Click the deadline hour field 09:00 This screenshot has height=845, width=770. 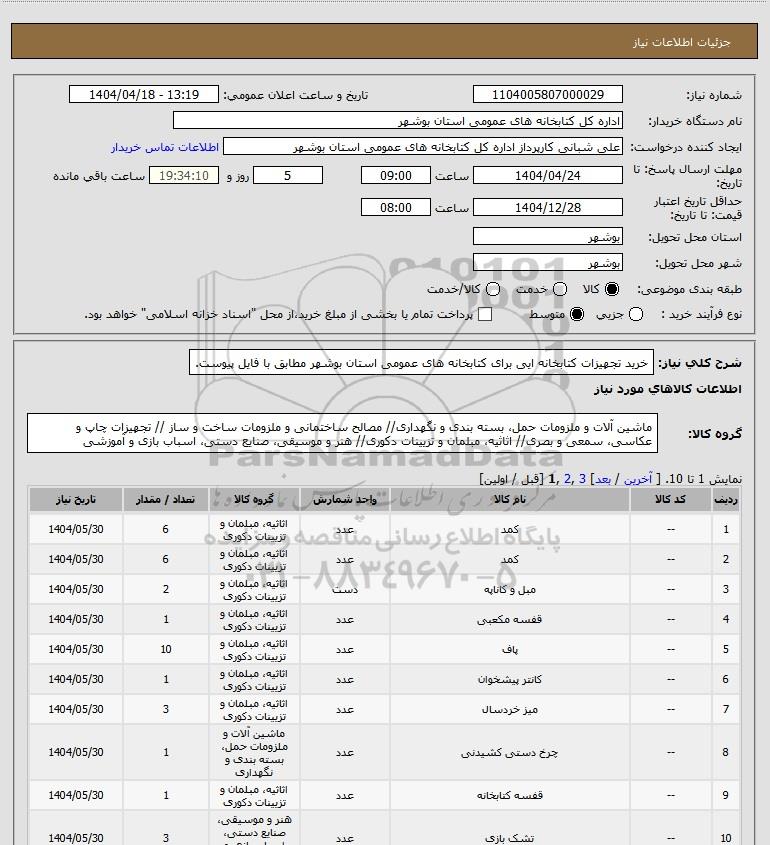(x=396, y=175)
